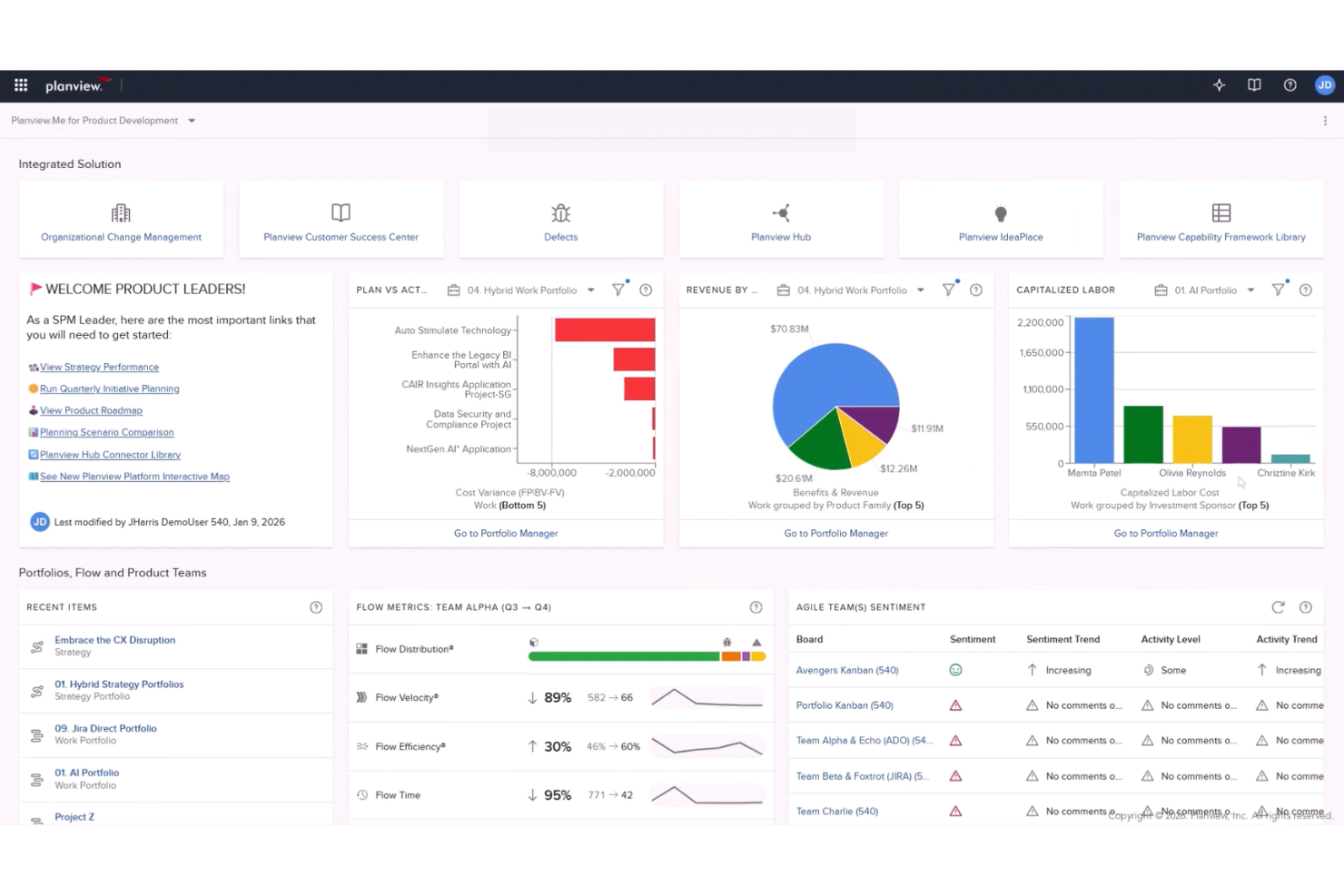1344x896 pixels.
Task: Click the Planview logo
Action: click(x=76, y=85)
